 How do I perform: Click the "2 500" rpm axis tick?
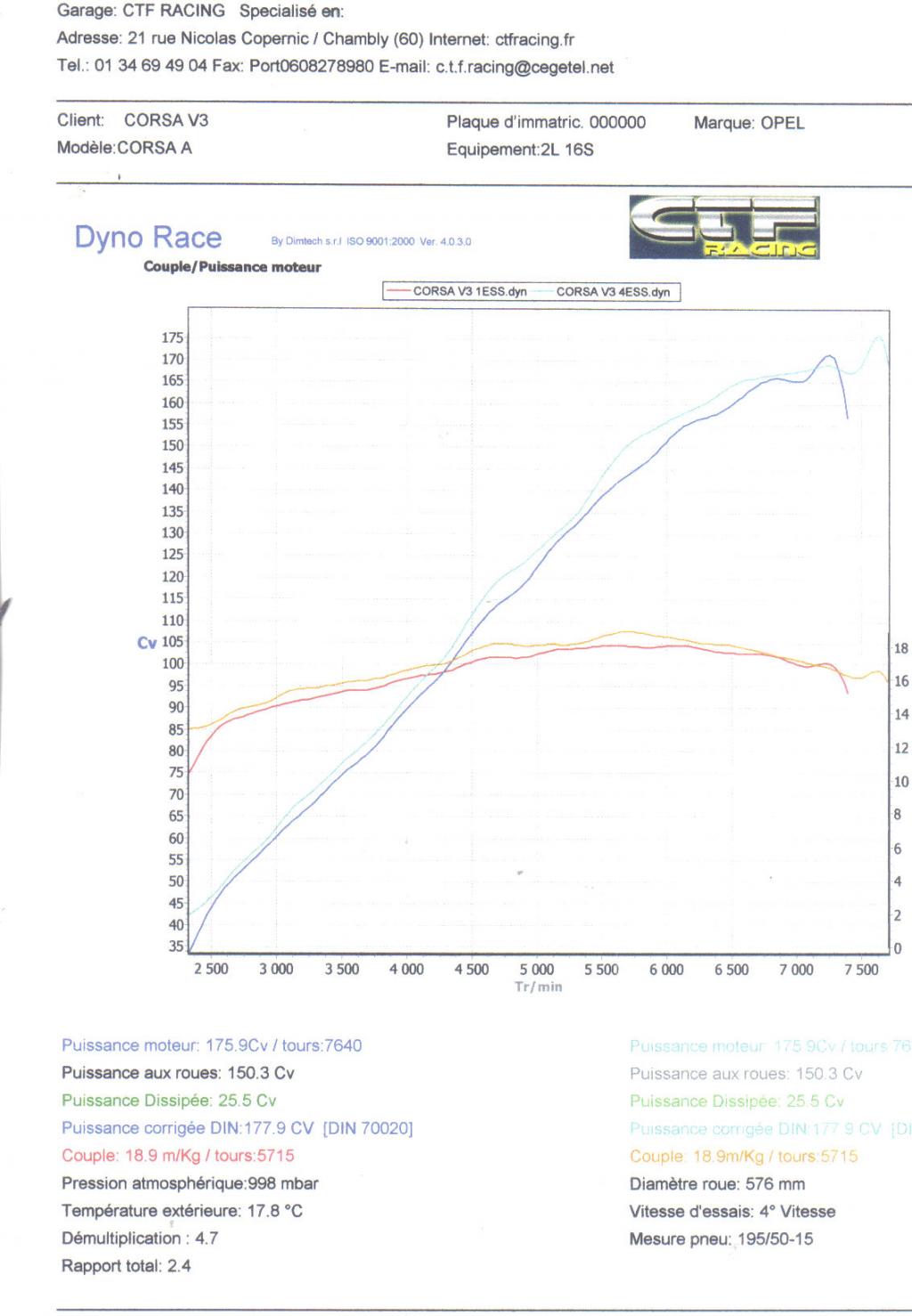pos(211,970)
